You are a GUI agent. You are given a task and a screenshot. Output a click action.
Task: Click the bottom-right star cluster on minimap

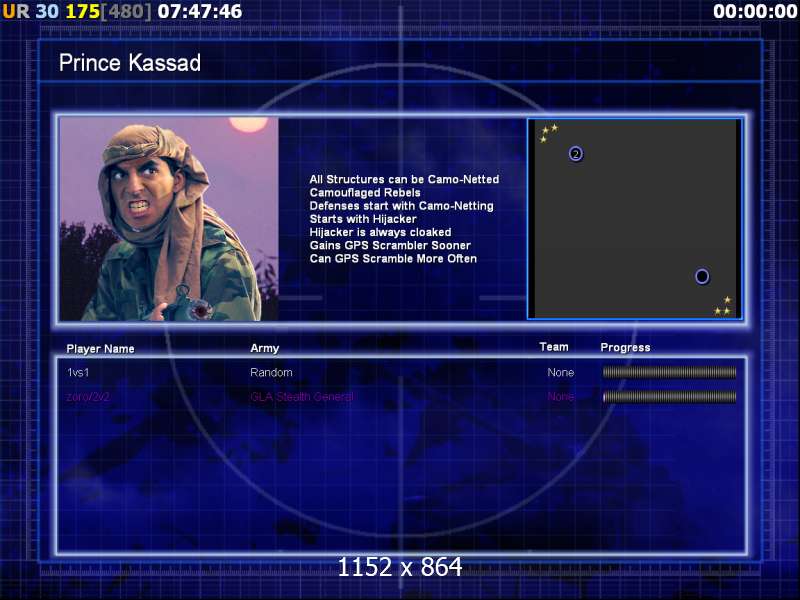(723, 306)
